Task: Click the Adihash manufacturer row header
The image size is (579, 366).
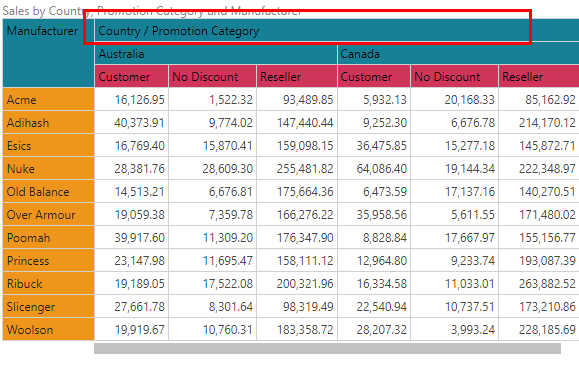Action: pyautogui.click(x=48, y=122)
